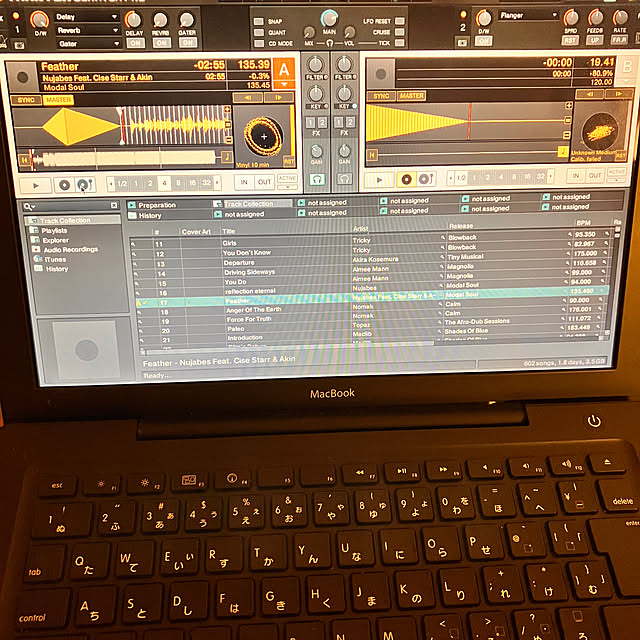Click Deck A tempo bend right arrow
This screenshot has height=640, width=640.
click(279, 98)
